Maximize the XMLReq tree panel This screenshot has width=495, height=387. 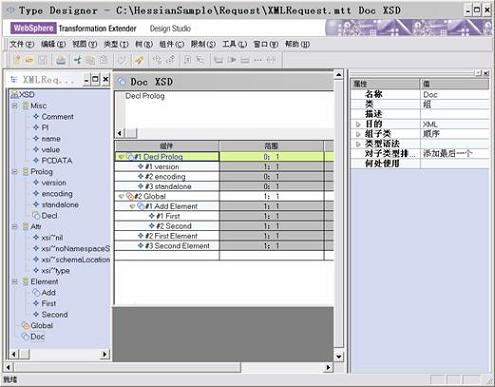(96, 80)
